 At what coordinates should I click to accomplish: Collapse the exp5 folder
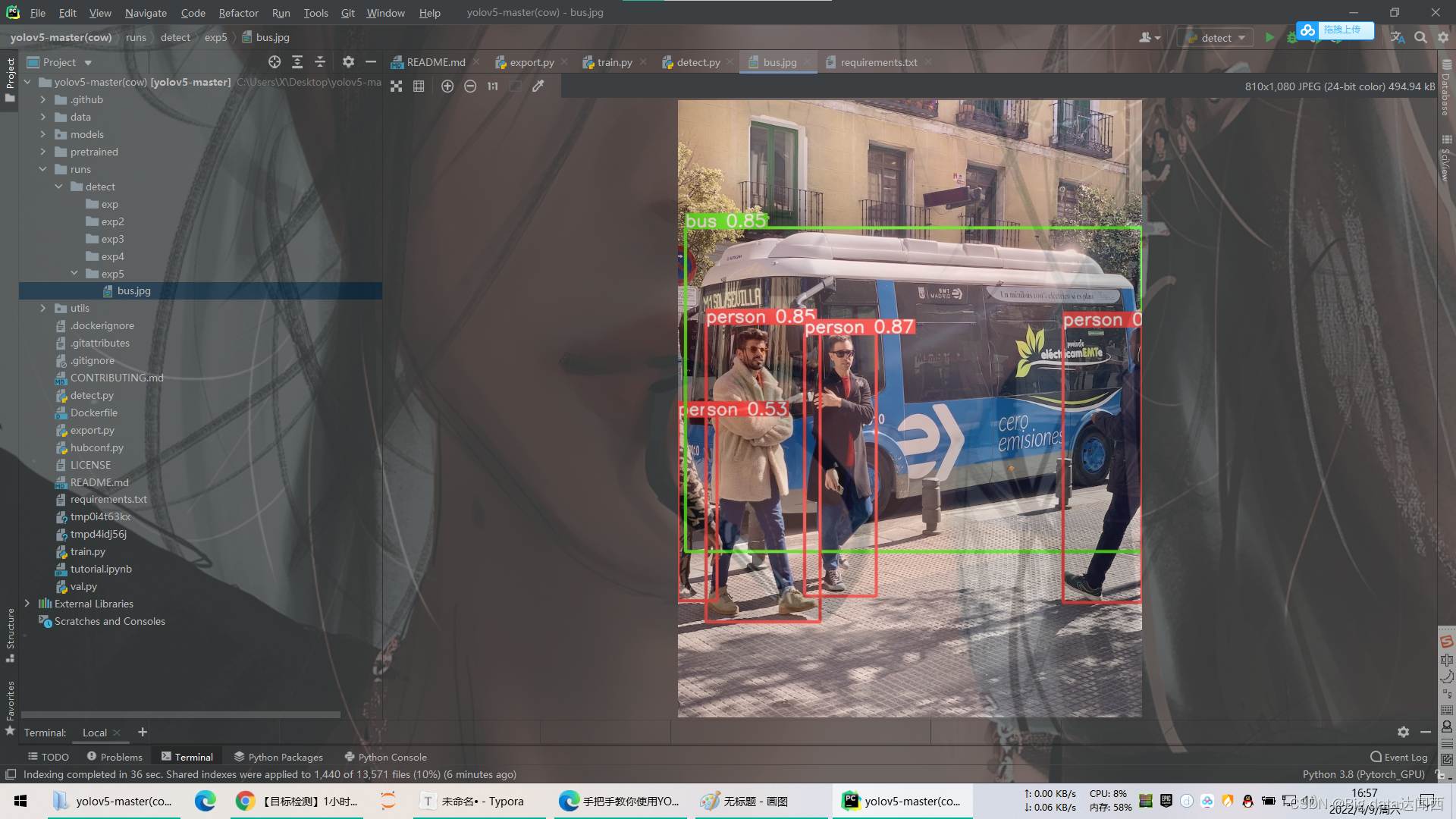point(74,274)
